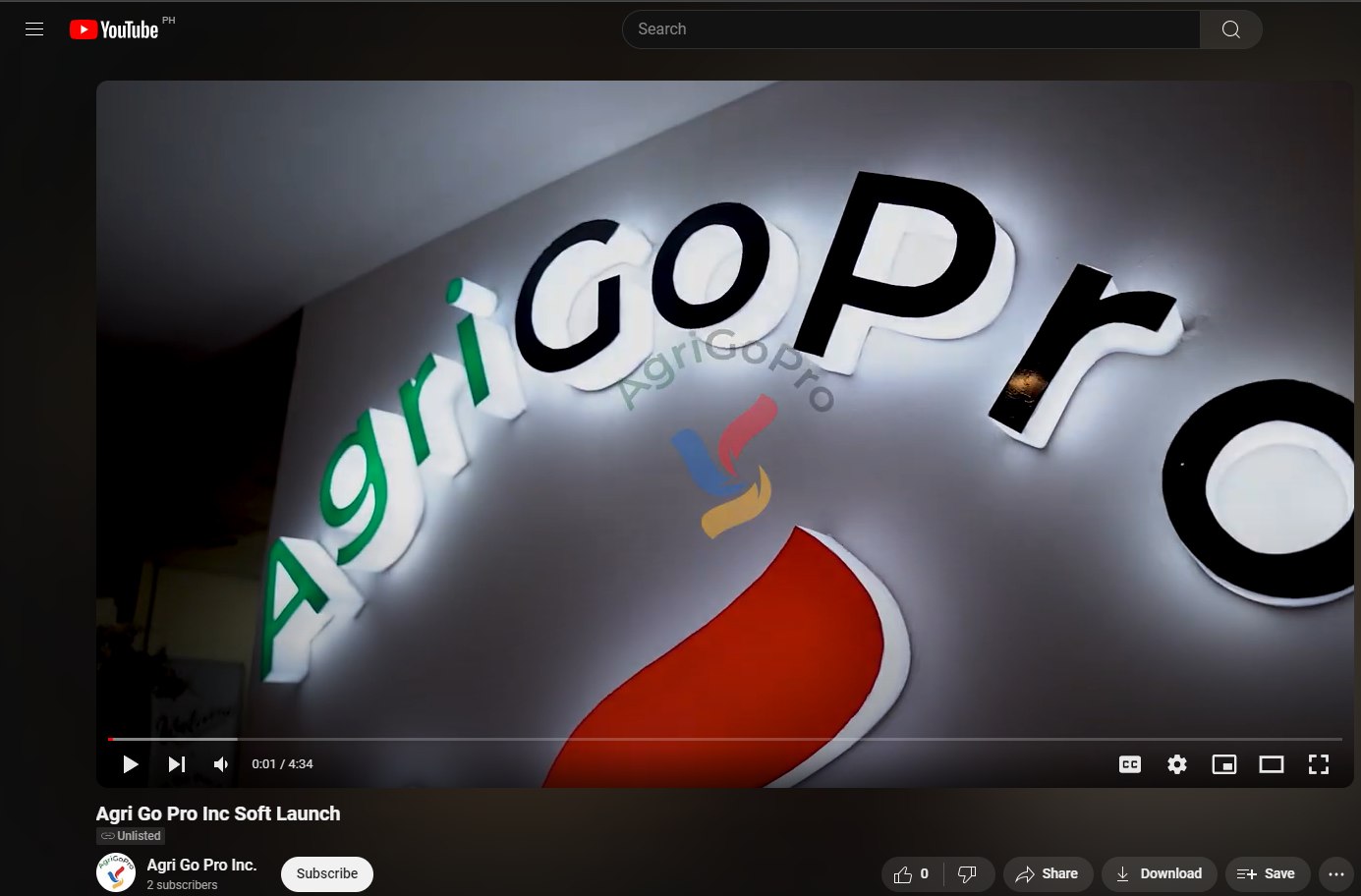The height and width of the screenshot is (896, 1361).
Task: Open Agri Go Pro Inc. channel name
Action: [201, 865]
